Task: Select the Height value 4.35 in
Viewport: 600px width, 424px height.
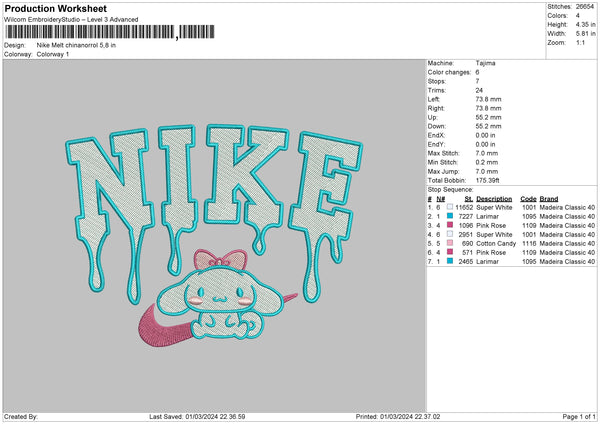Action: (585, 24)
